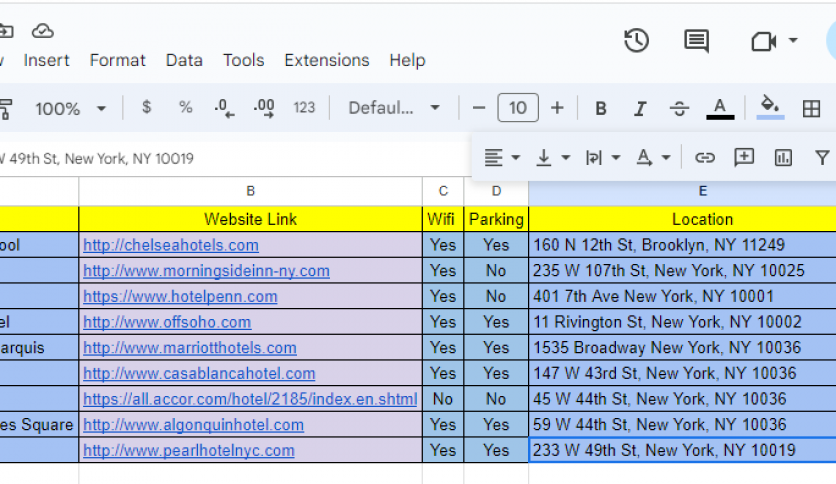Image resolution: width=836 pixels, height=484 pixels.
Task: Open the Extensions menu
Action: (x=327, y=60)
